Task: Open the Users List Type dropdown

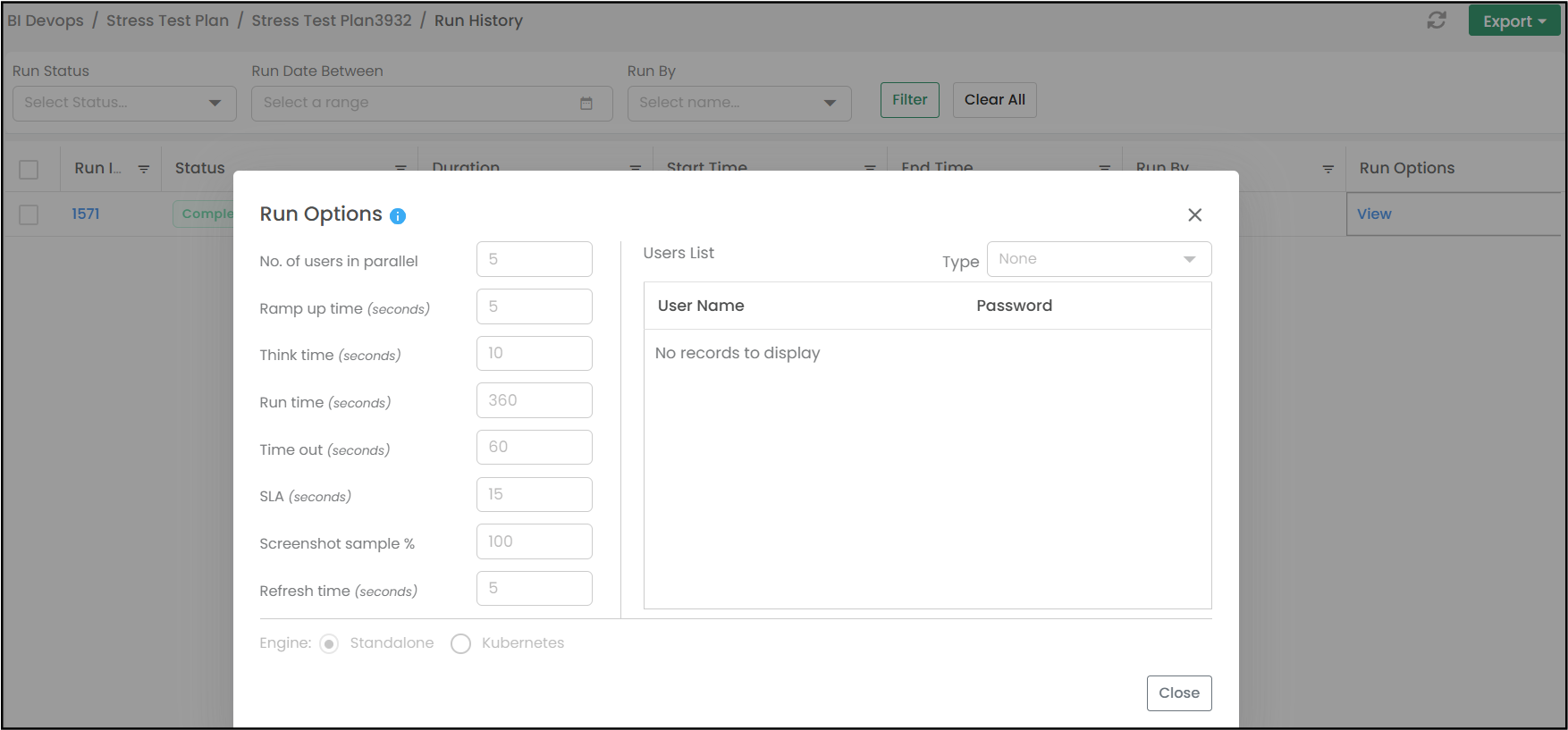Action: point(1099,259)
